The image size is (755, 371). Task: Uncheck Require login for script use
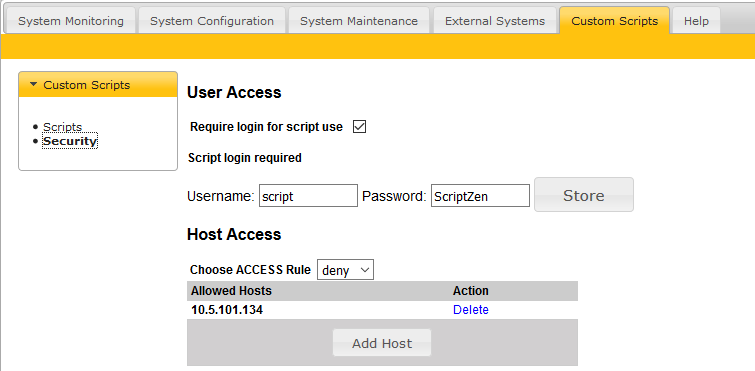[x=359, y=127]
